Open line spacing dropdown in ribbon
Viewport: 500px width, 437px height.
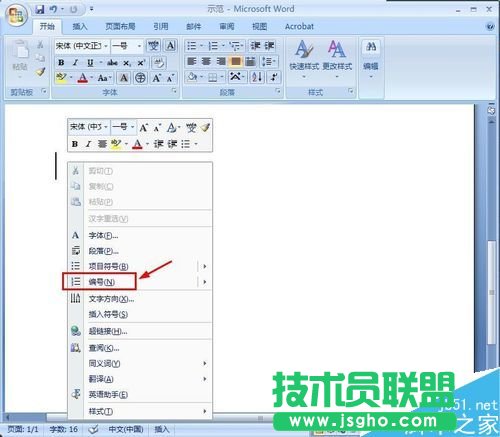pyautogui.click(x=269, y=61)
